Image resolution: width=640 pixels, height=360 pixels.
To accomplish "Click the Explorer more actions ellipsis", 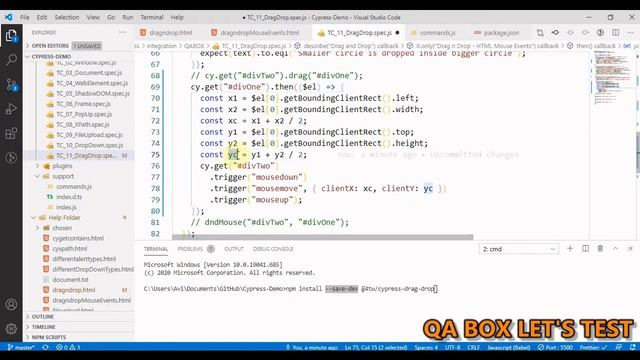I will click(122, 33).
